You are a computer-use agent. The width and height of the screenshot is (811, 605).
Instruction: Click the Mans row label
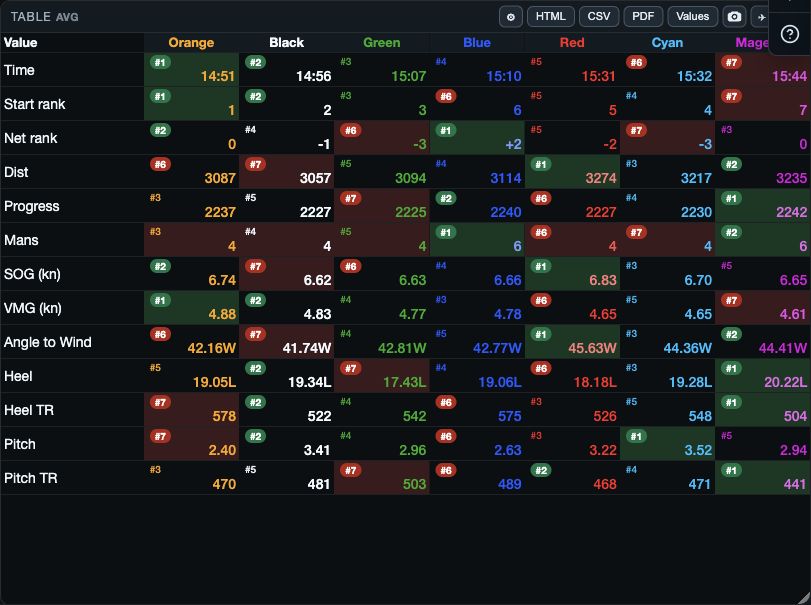[x=21, y=240]
